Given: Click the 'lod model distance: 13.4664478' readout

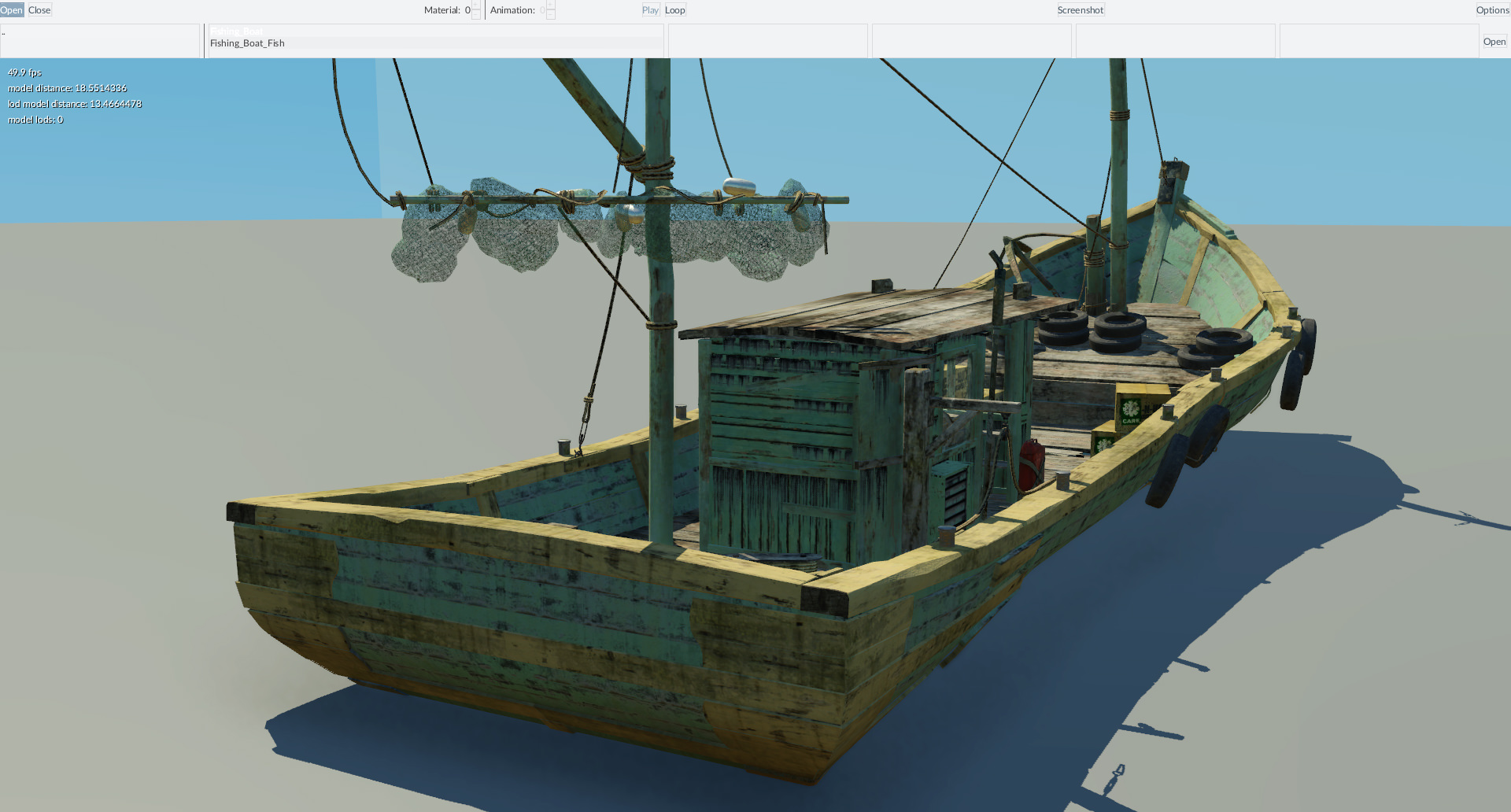Looking at the screenshot, I should coord(75,104).
